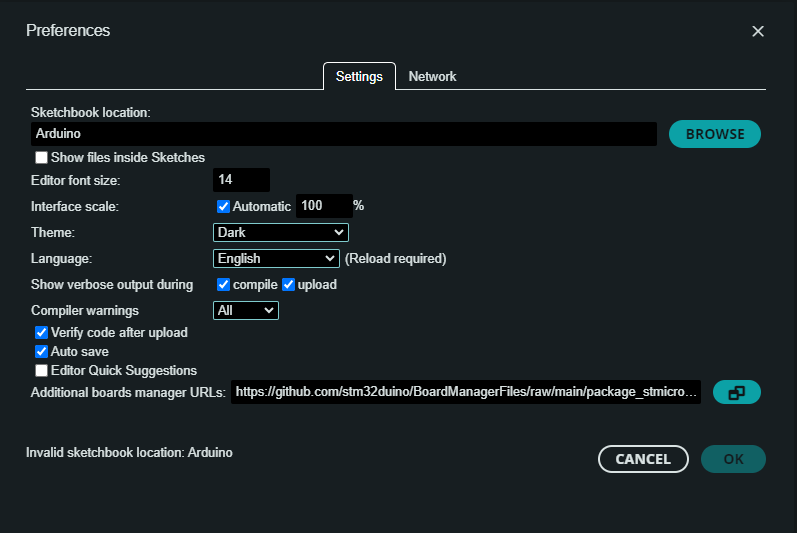This screenshot has width=797, height=533.
Task: Confirm preferences with OK button
Action: tap(733, 459)
